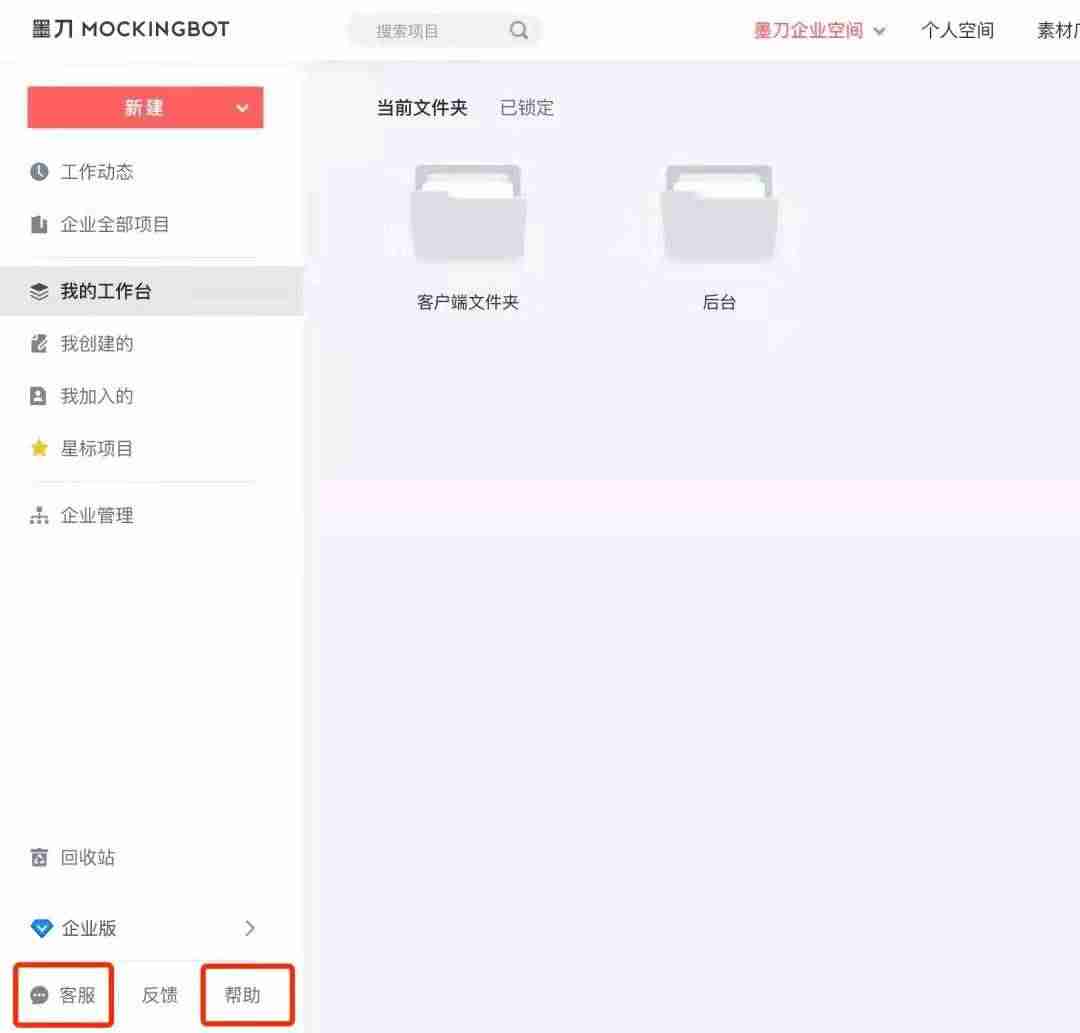This screenshot has width=1080, height=1033.
Task: Open the 反馈 feedback link
Action: (x=160, y=995)
